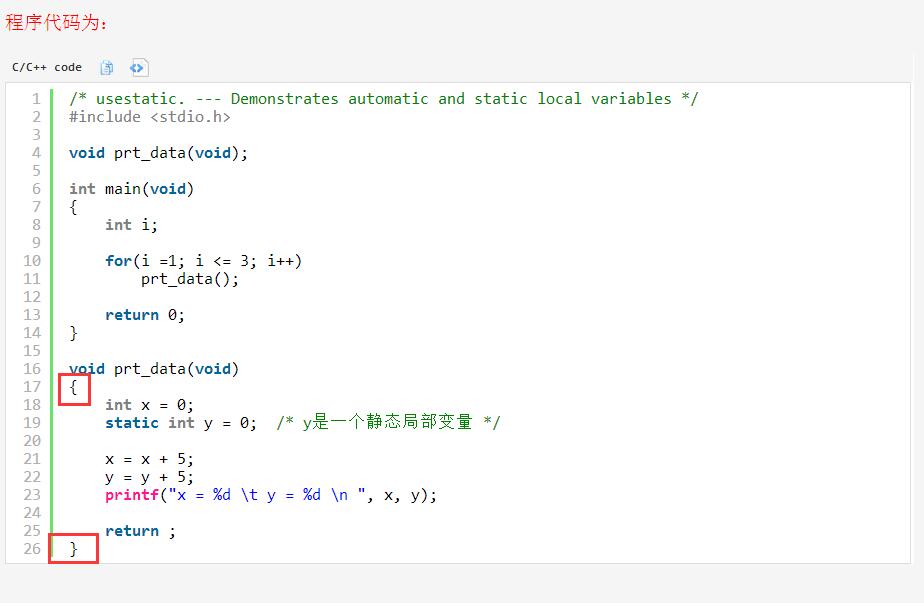Click the "x = x + 5;" statement
This screenshot has width=924, height=603.
(x=149, y=459)
